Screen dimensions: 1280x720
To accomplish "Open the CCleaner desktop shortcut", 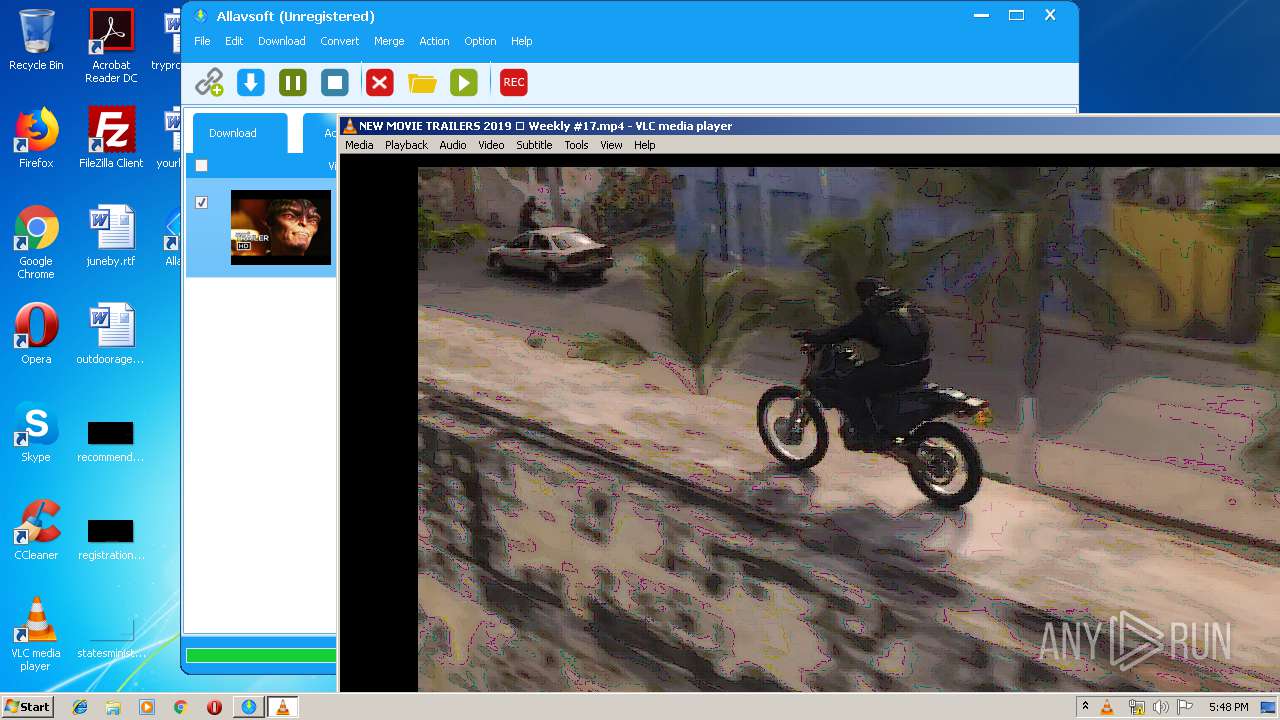I will pyautogui.click(x=36, y=530).
